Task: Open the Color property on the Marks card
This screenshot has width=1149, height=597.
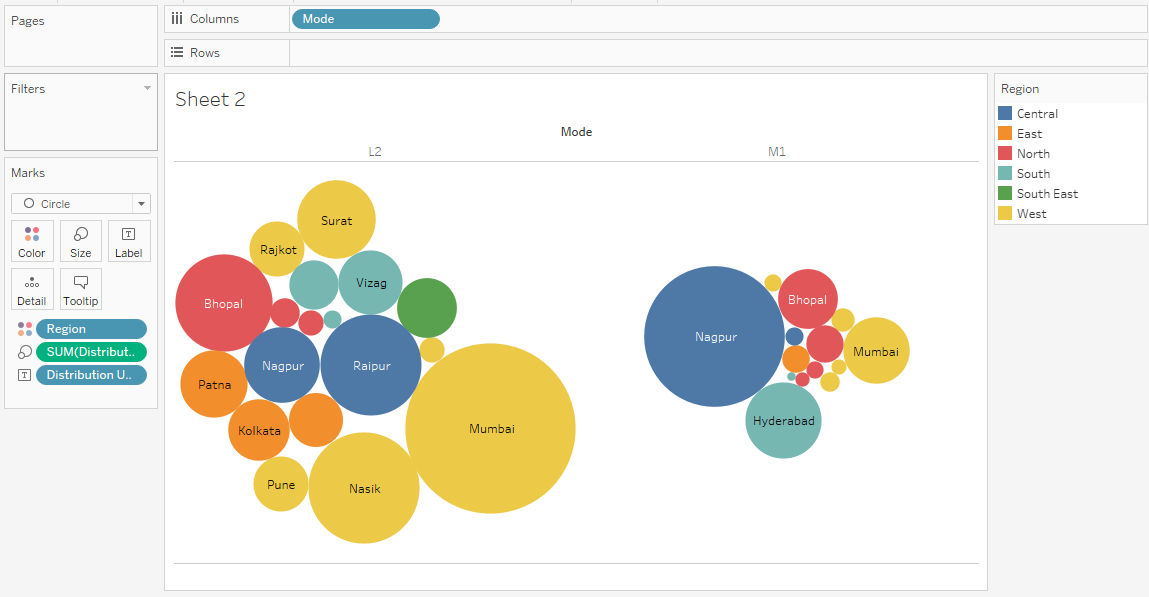Action: click(31, 240)
